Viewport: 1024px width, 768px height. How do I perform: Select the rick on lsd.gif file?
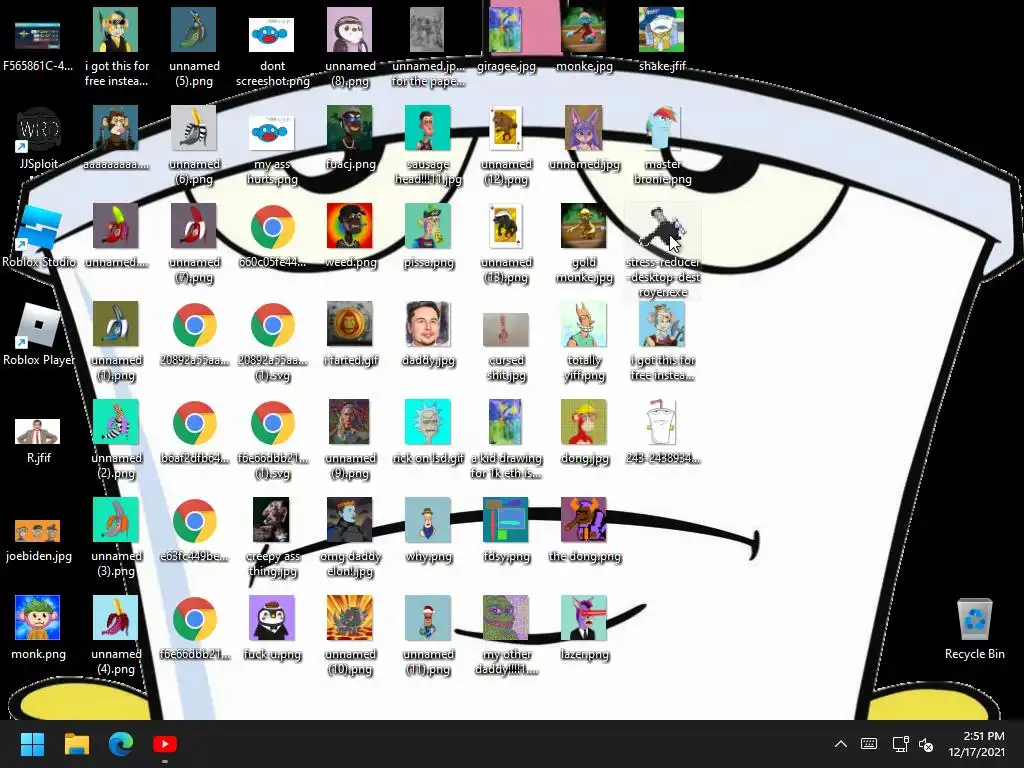pos(428,432)
